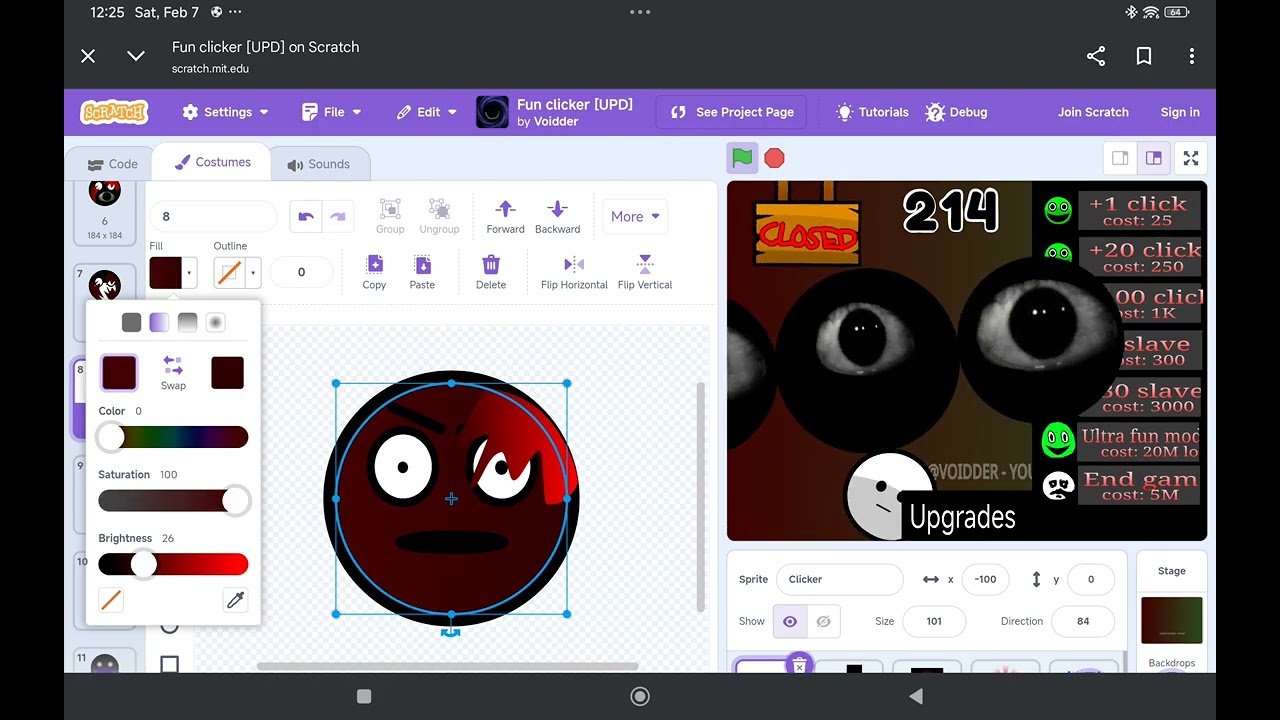Screen dimensions: 1280x720
Task: Click the End game upgrade
Action: 1139,486
